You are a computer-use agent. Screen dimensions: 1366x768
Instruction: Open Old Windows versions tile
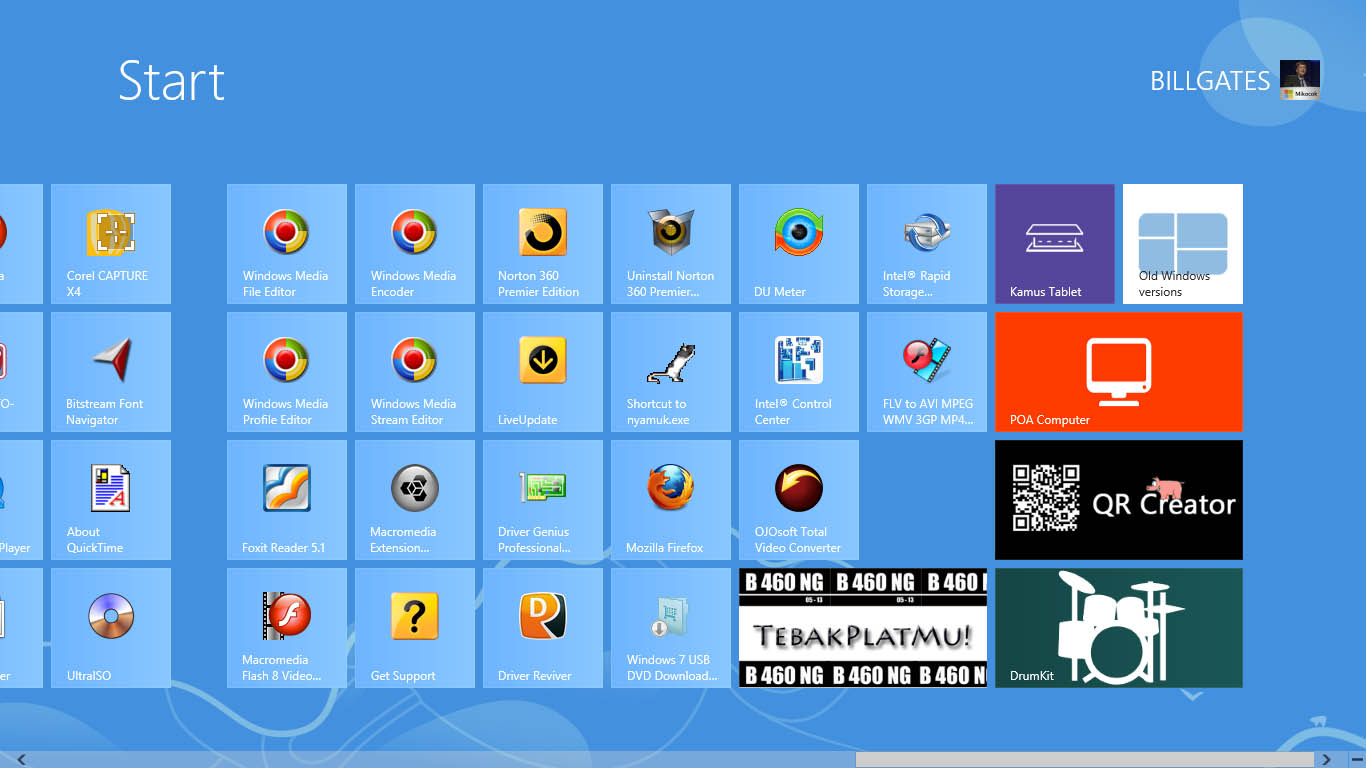[1183, 244]
